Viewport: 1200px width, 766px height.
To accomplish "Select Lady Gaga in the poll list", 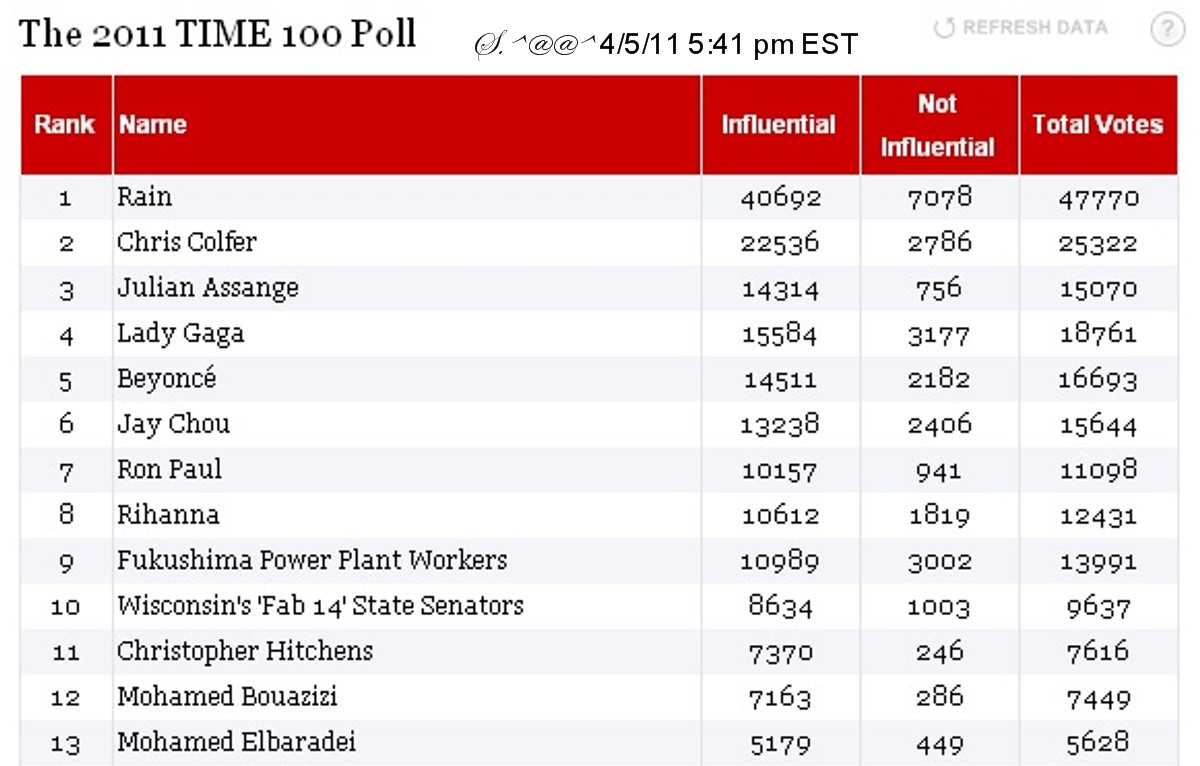I will [181, 333].
